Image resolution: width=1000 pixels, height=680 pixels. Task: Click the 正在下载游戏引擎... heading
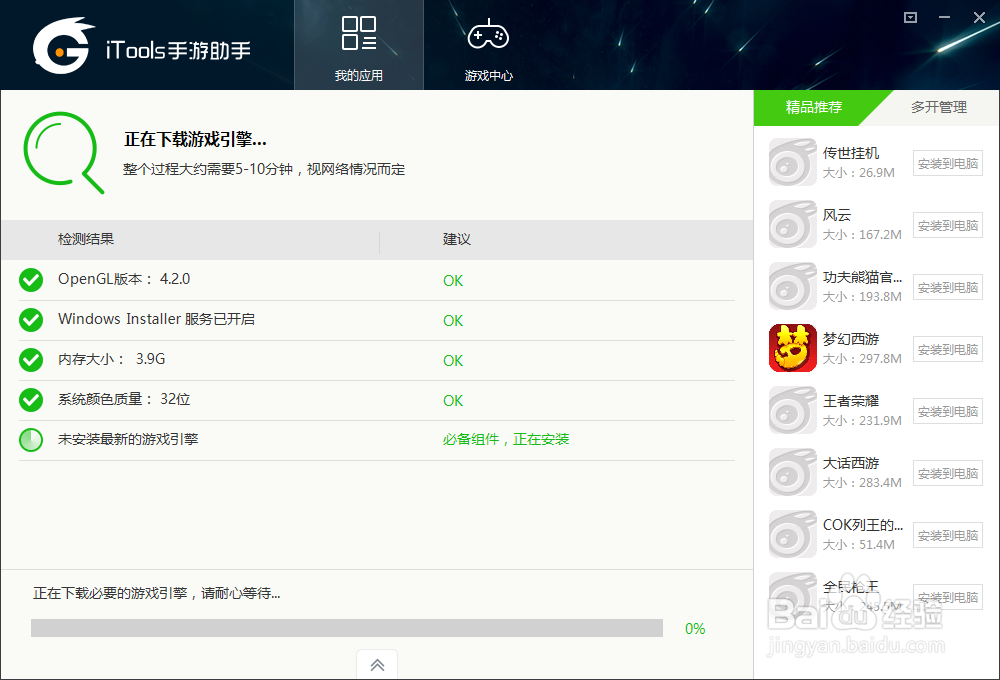click(195, 139)
